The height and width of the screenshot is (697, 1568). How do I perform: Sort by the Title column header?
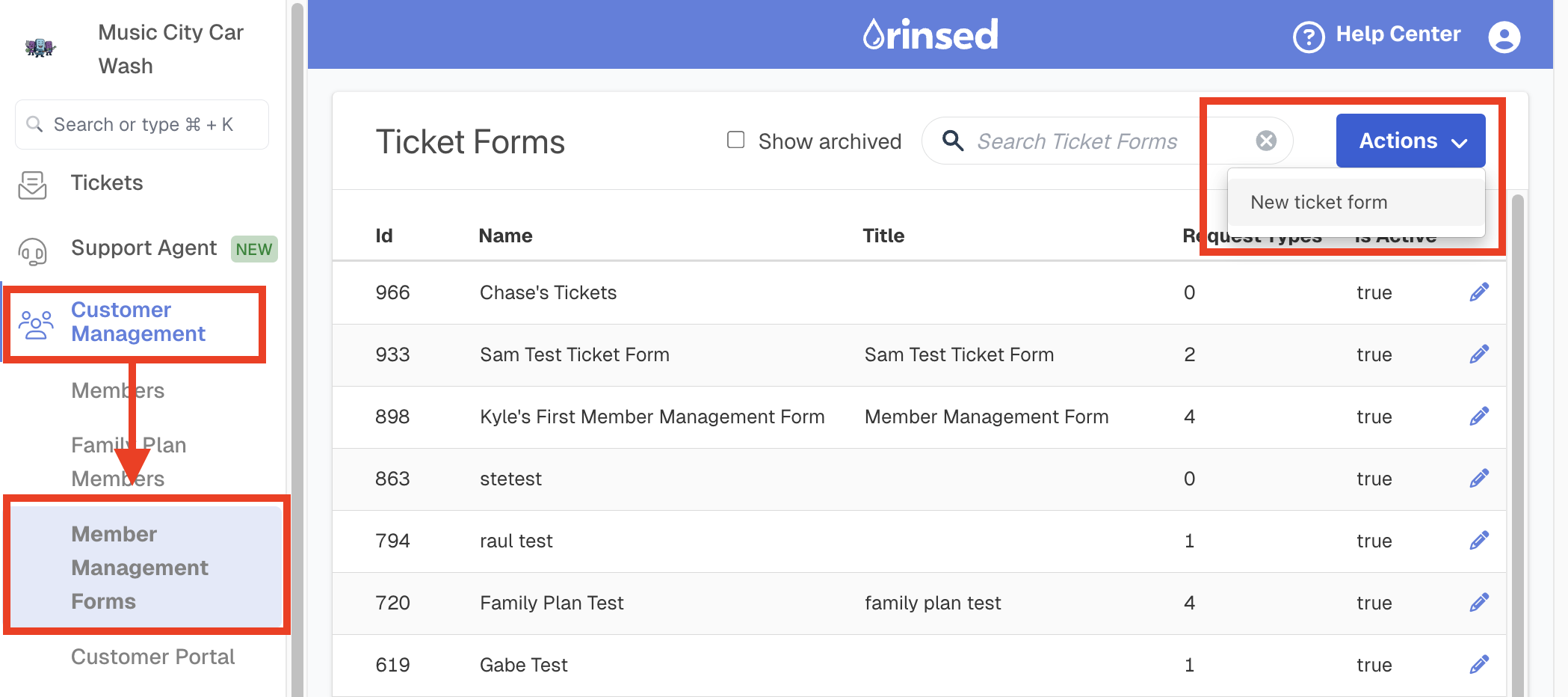pos(883,236)
